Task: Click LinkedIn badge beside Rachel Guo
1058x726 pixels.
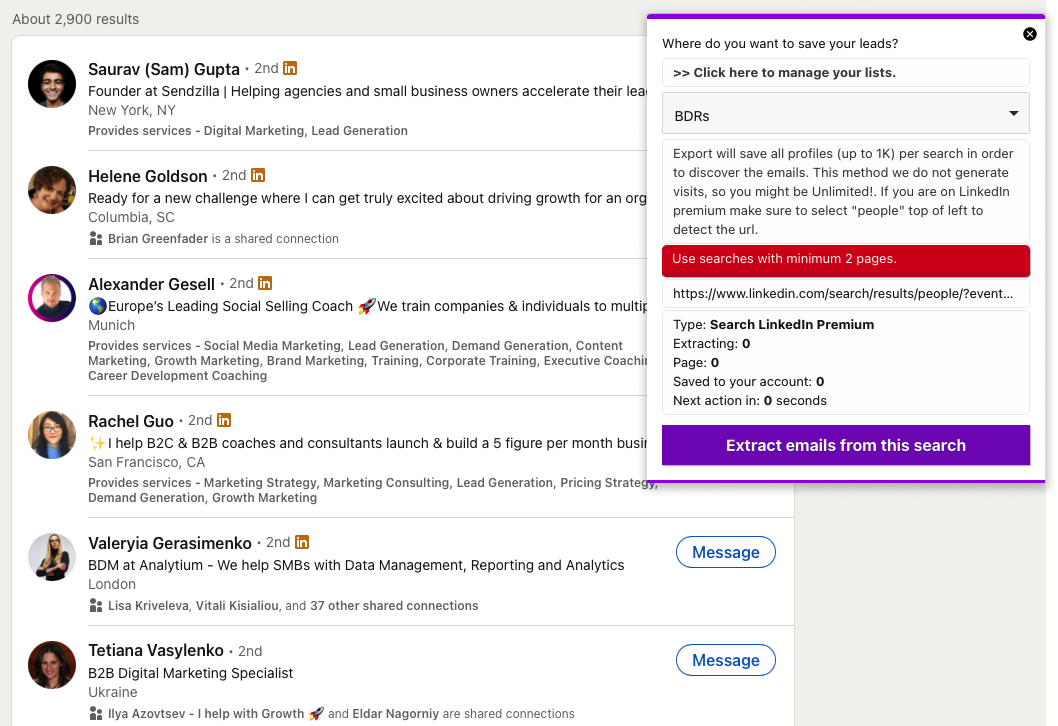Action: click(224, 421)
